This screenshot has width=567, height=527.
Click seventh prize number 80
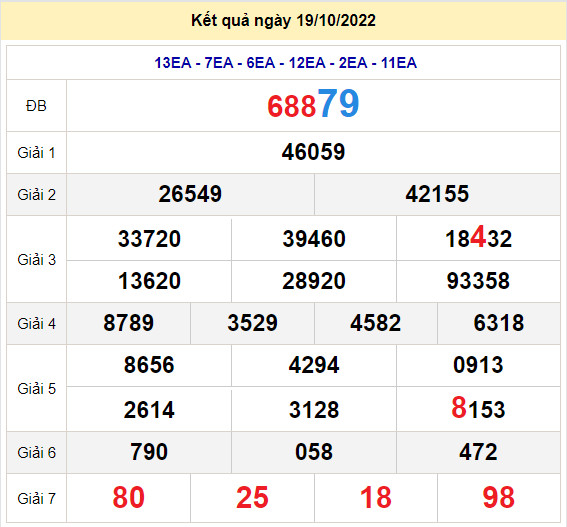(x=128, y=498)
